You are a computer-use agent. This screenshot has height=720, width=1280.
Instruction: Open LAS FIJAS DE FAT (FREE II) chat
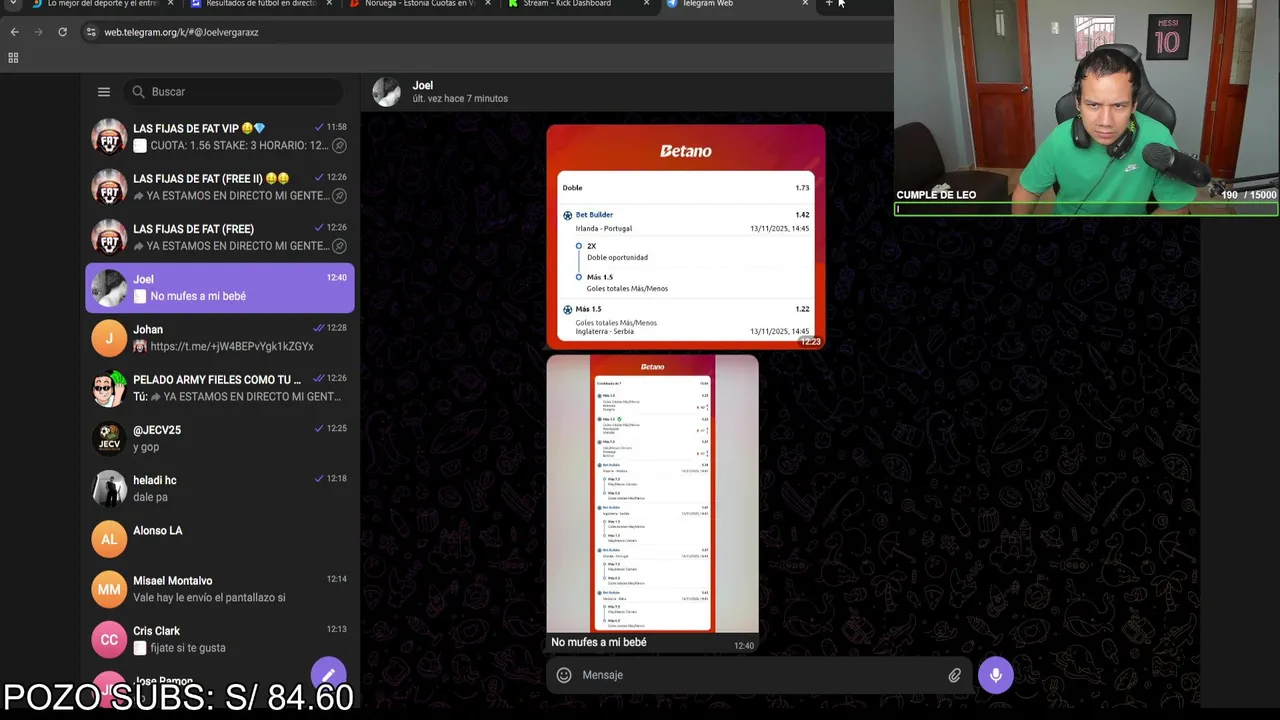point(220,187)
